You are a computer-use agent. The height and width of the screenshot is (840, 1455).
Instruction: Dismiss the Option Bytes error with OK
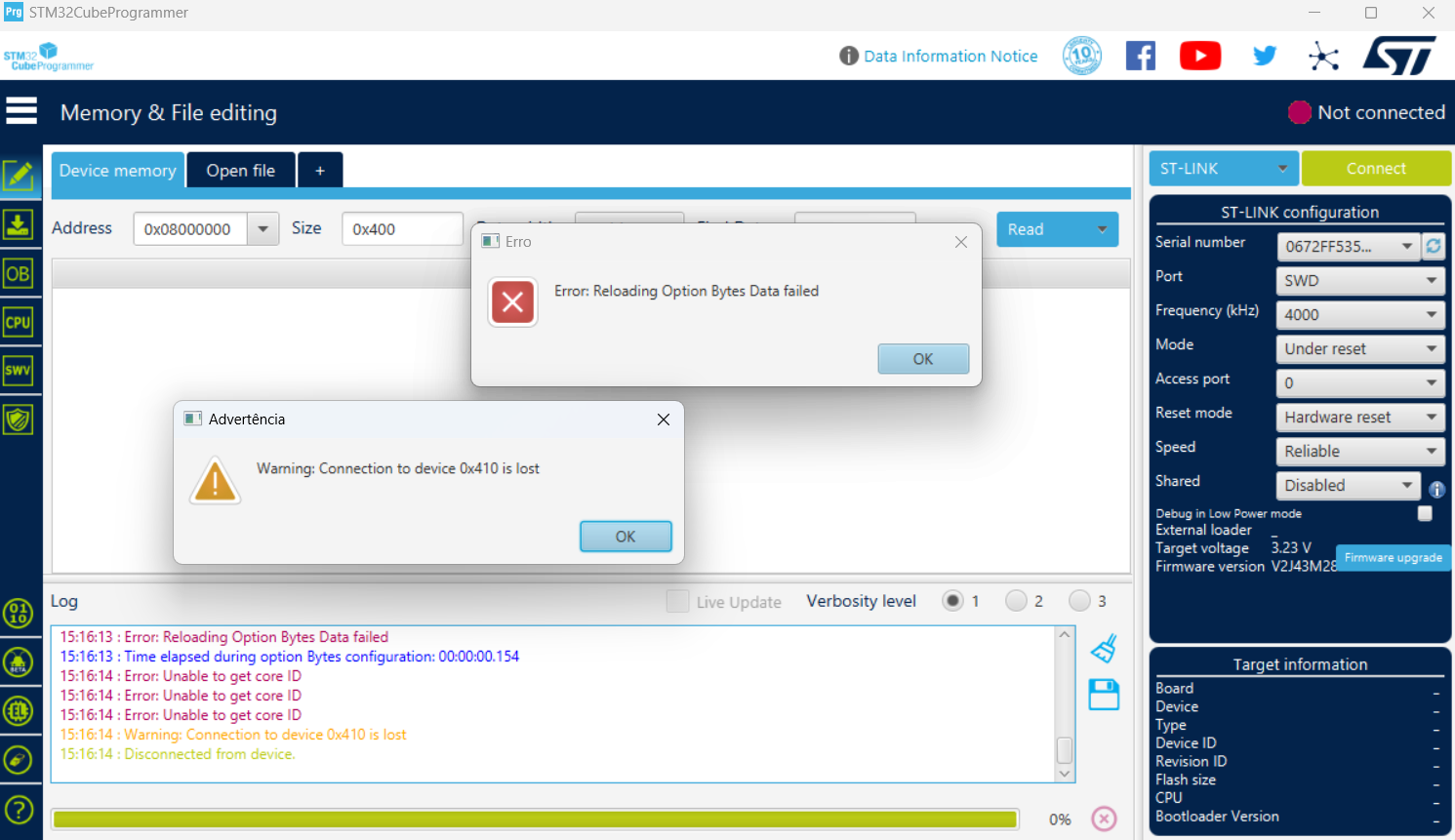tap(922, 358)
